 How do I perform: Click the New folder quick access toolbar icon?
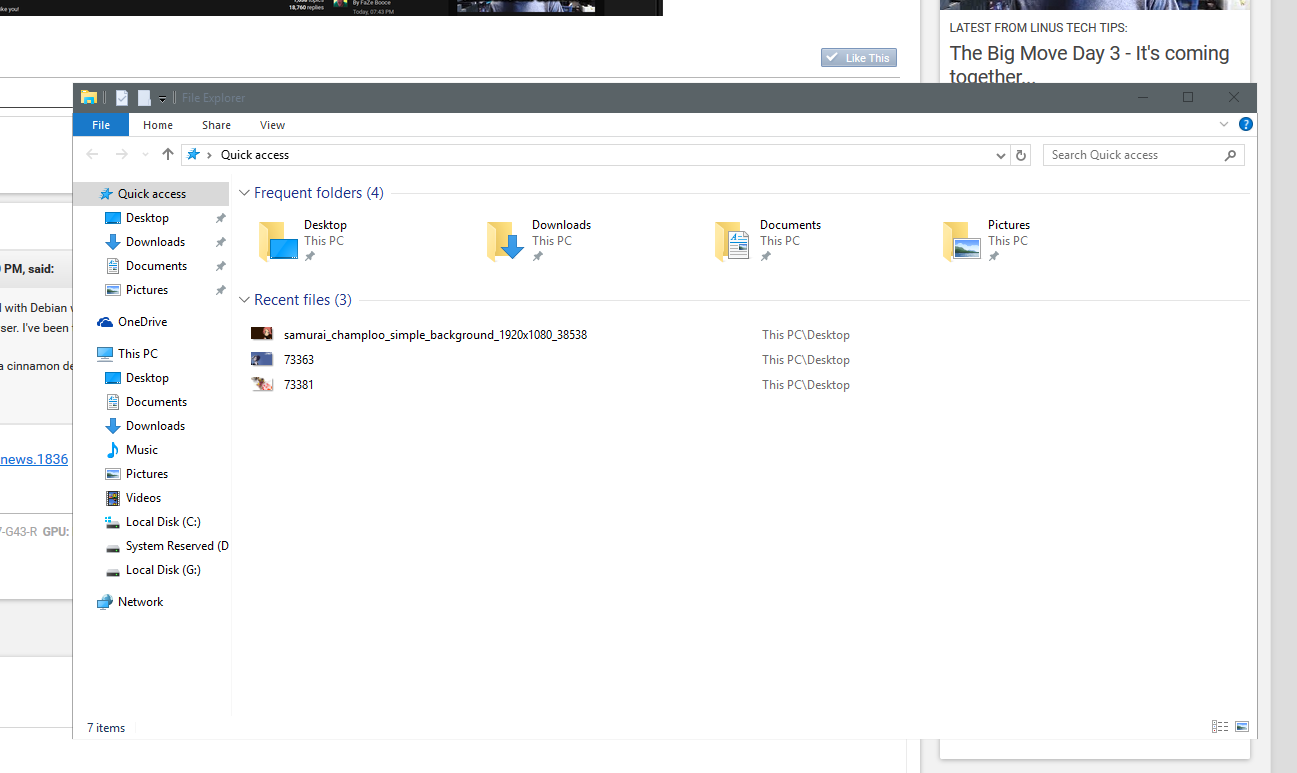coord(144,98)
